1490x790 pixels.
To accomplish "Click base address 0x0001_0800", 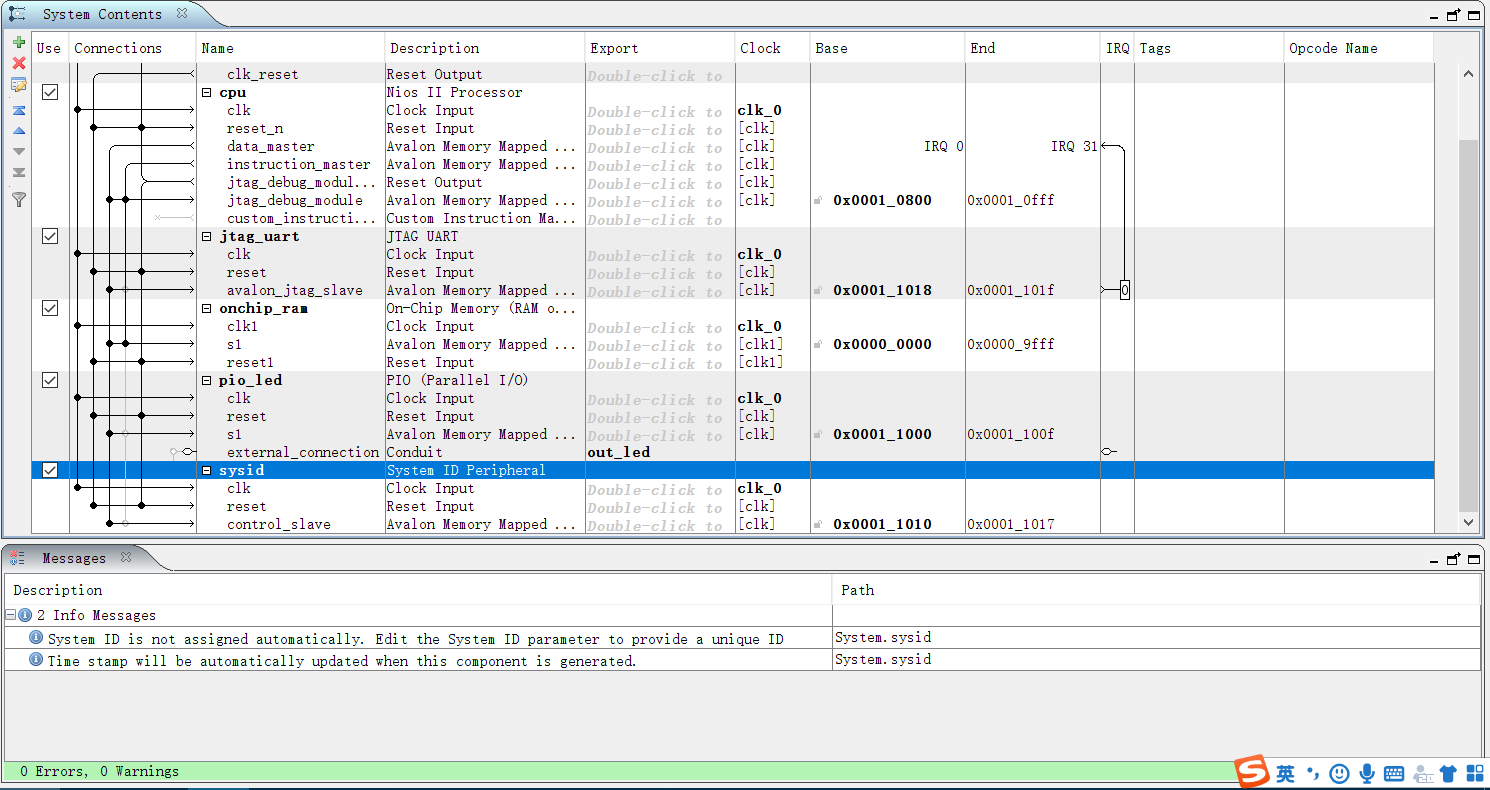I will click(x=882, y=200).
